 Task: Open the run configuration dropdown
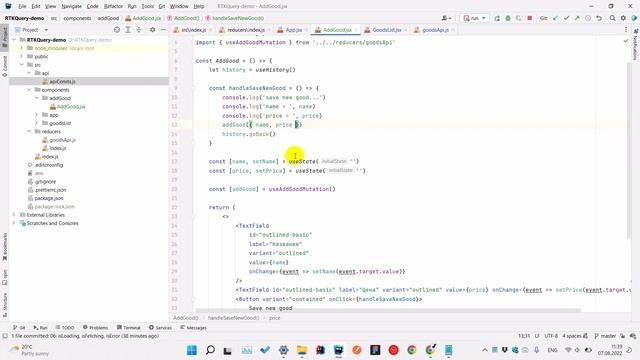[475, 18]
